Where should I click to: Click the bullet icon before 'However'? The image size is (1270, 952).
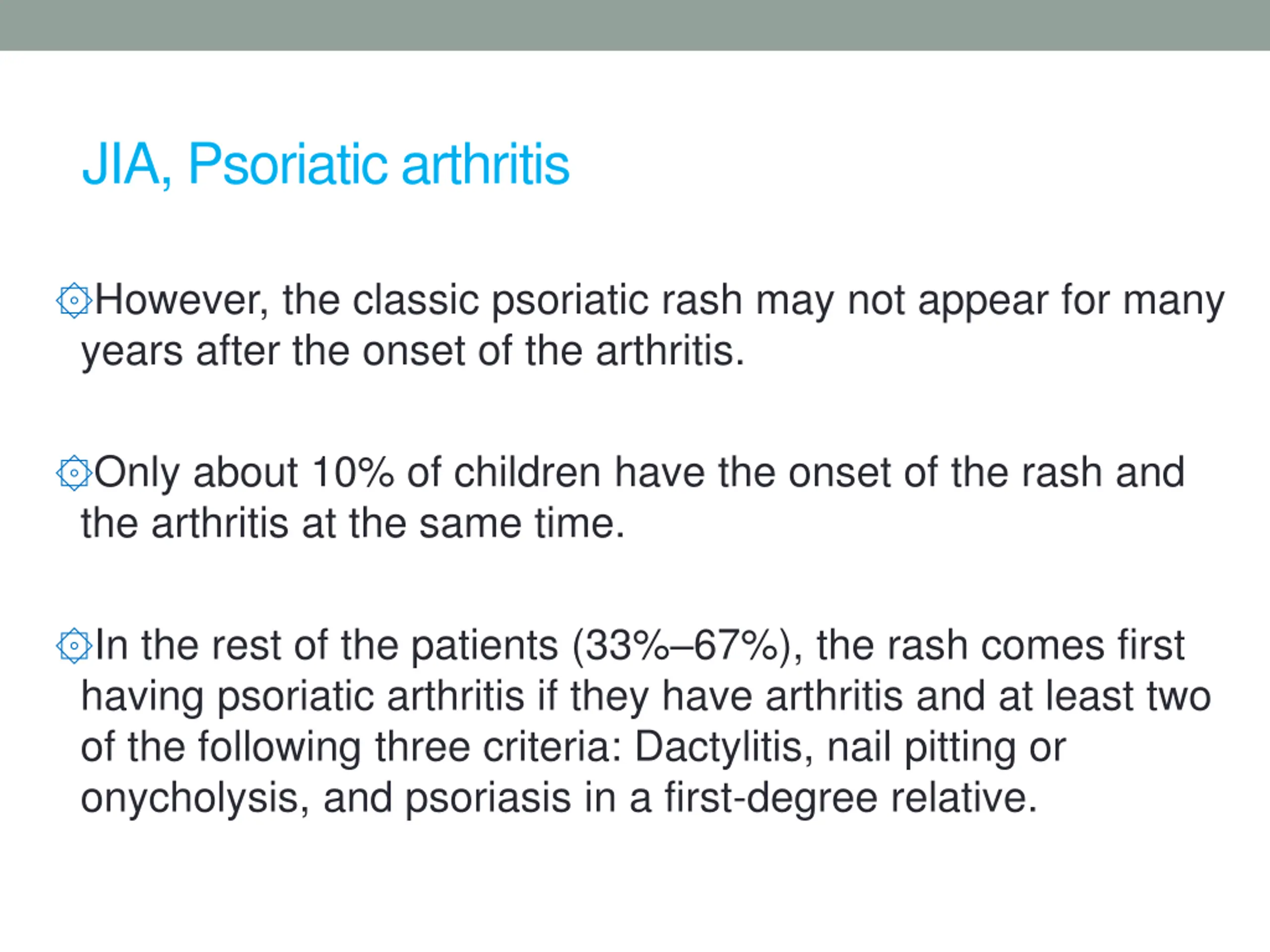[74, 300]
